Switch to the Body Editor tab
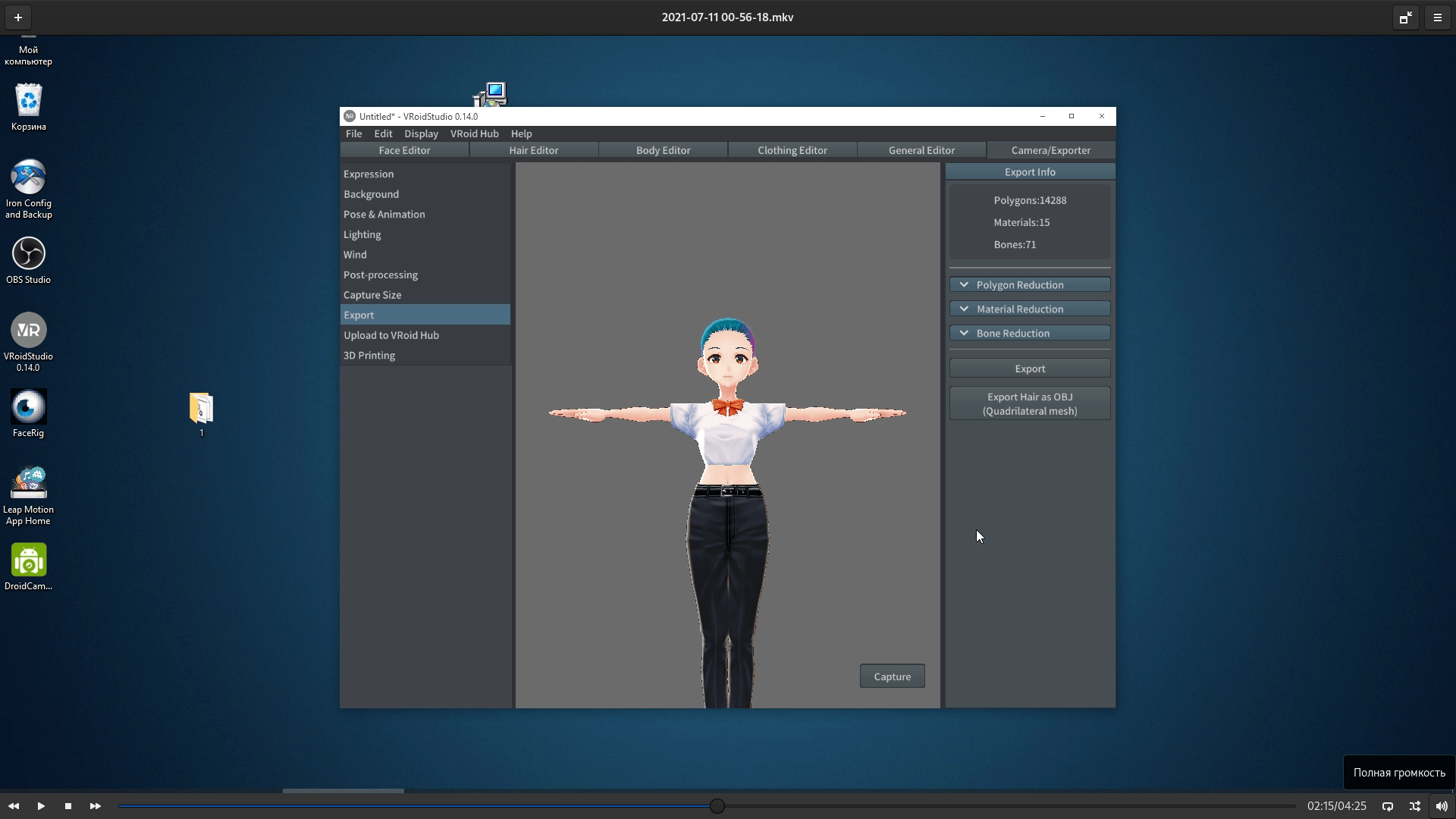The width and height of the screenshot is (1456, 819). click(664, 150)
